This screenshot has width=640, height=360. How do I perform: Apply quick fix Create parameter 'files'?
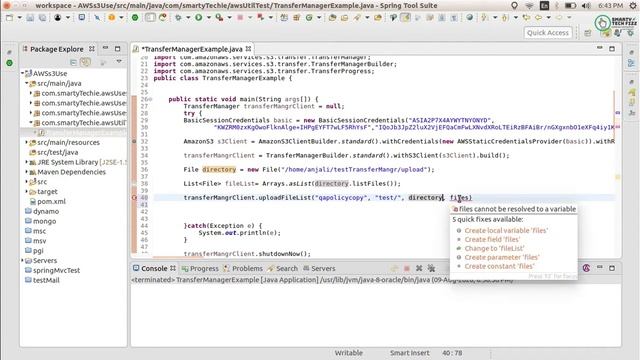(502, 258)
